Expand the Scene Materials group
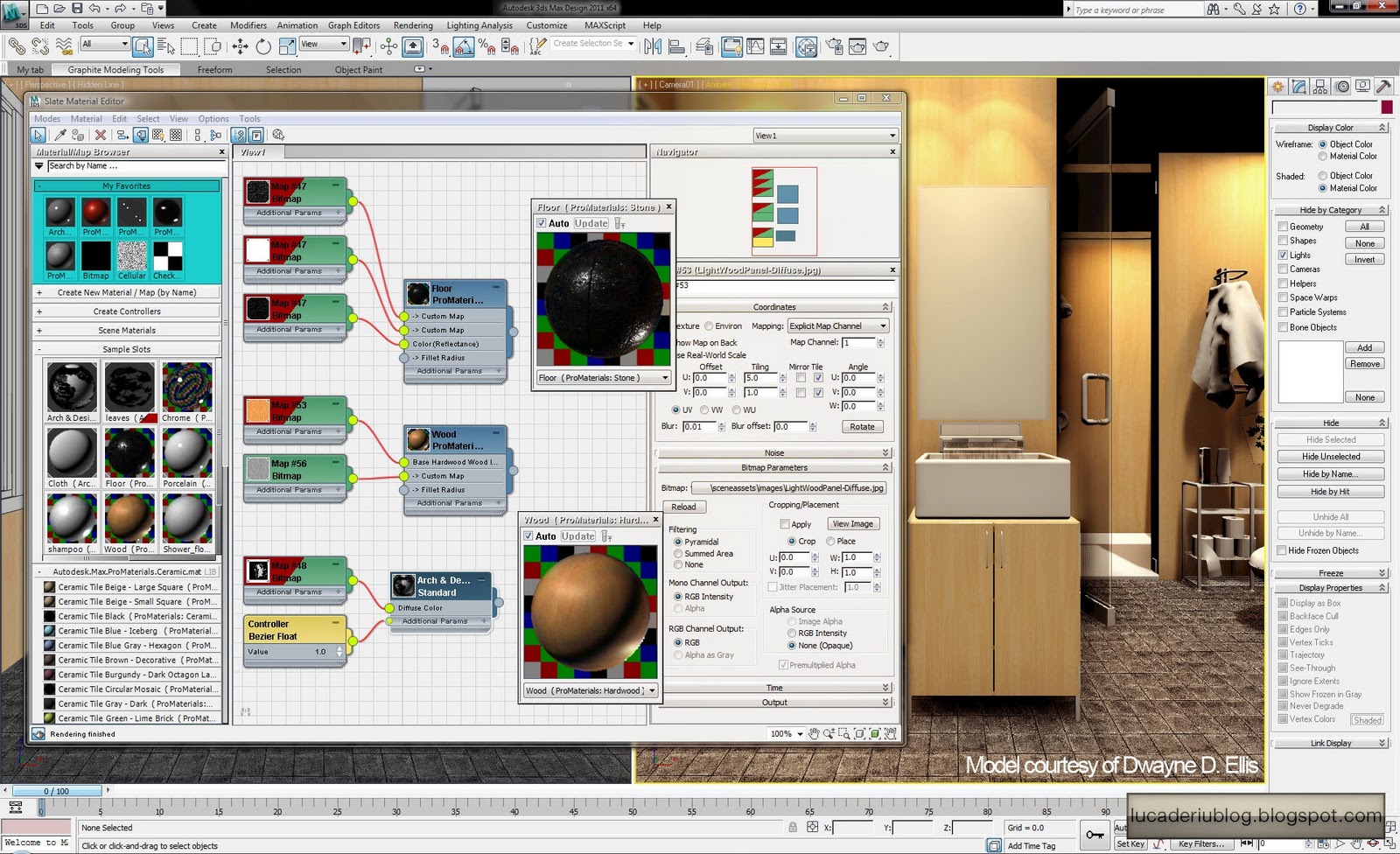This screenshot has height=854, width=1400. [127, 331]
